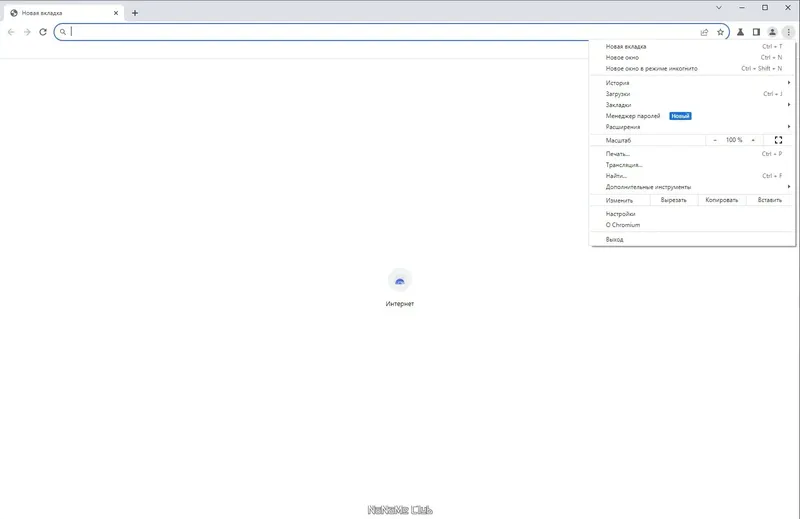The image size is (800, 519).
Task: Close the Новая вкладка tab
Action: [116, 13]
